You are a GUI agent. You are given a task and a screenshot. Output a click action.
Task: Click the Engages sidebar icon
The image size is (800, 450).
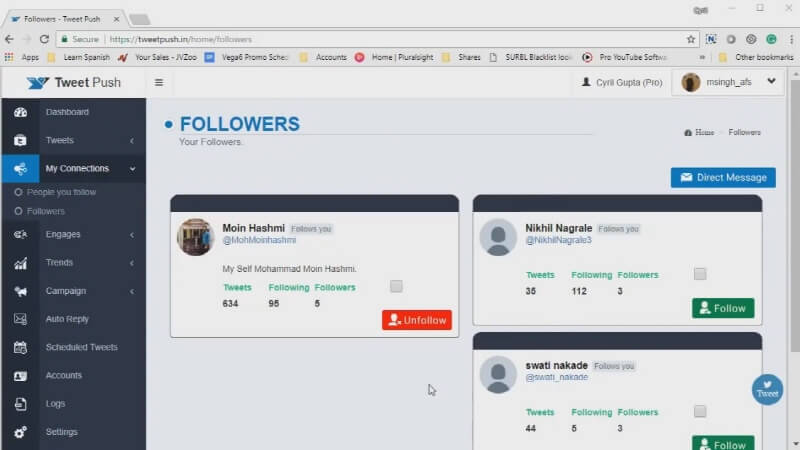(x=20, y=234)
